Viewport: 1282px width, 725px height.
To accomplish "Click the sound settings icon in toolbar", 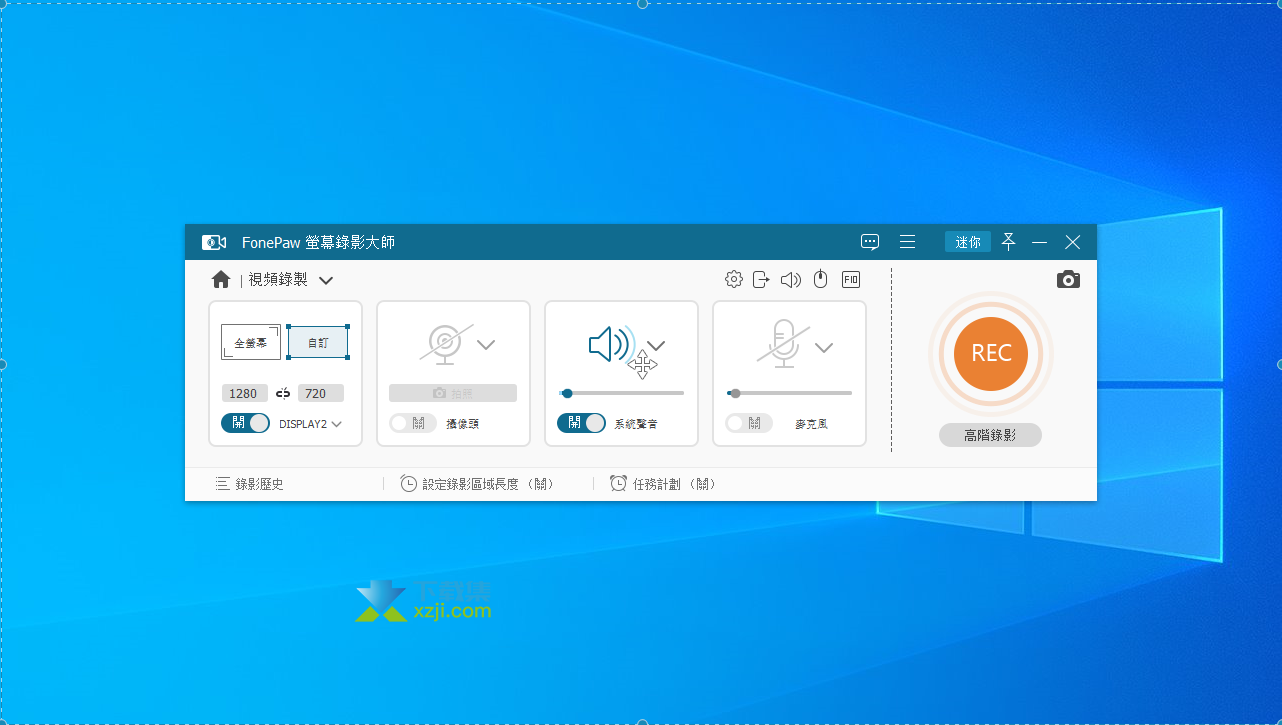I will tap(791, 280).
